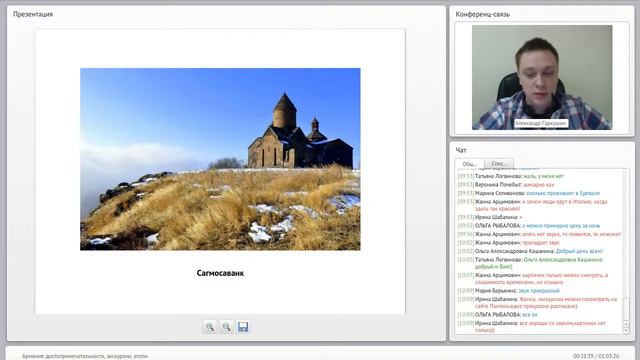Click the Сагмосаванк monastery photo on slide

pyautogui.click(x=220, y=159)
